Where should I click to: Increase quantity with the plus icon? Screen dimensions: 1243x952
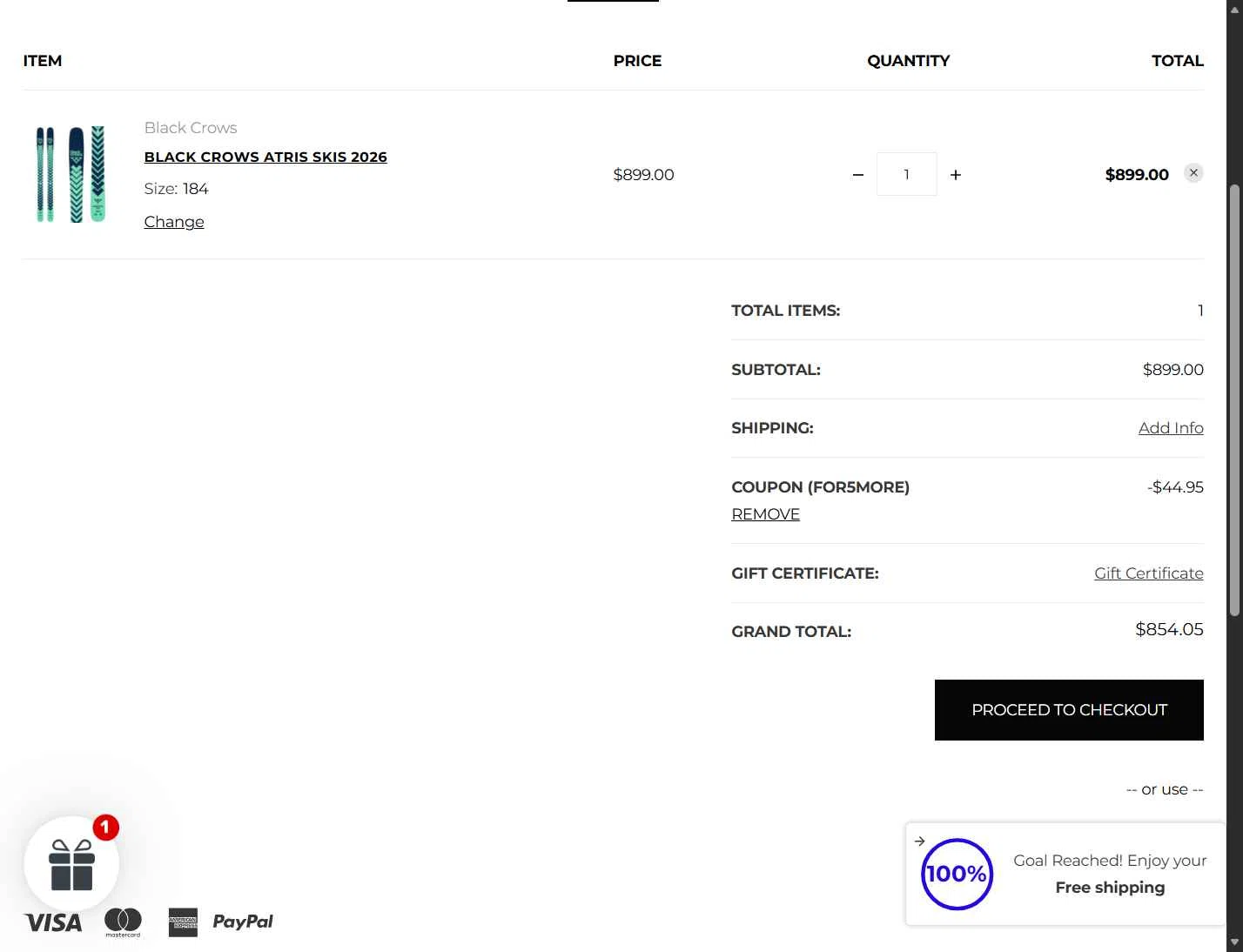pos(956,175)
